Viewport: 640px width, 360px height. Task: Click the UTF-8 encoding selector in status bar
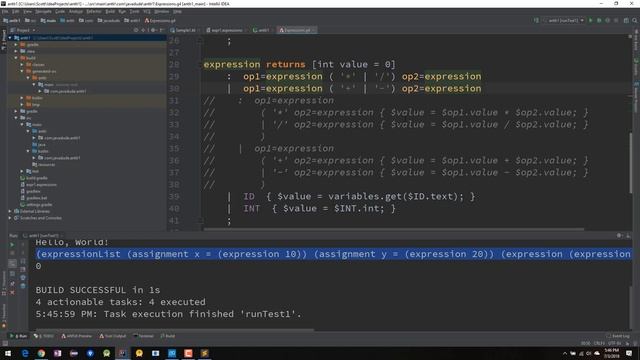tap(614, 343)
